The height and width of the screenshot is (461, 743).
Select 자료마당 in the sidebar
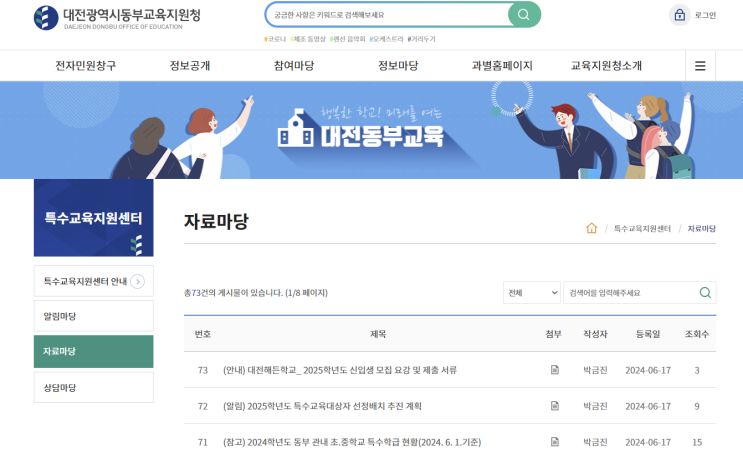pyautogui.click(x=93, y=351)
